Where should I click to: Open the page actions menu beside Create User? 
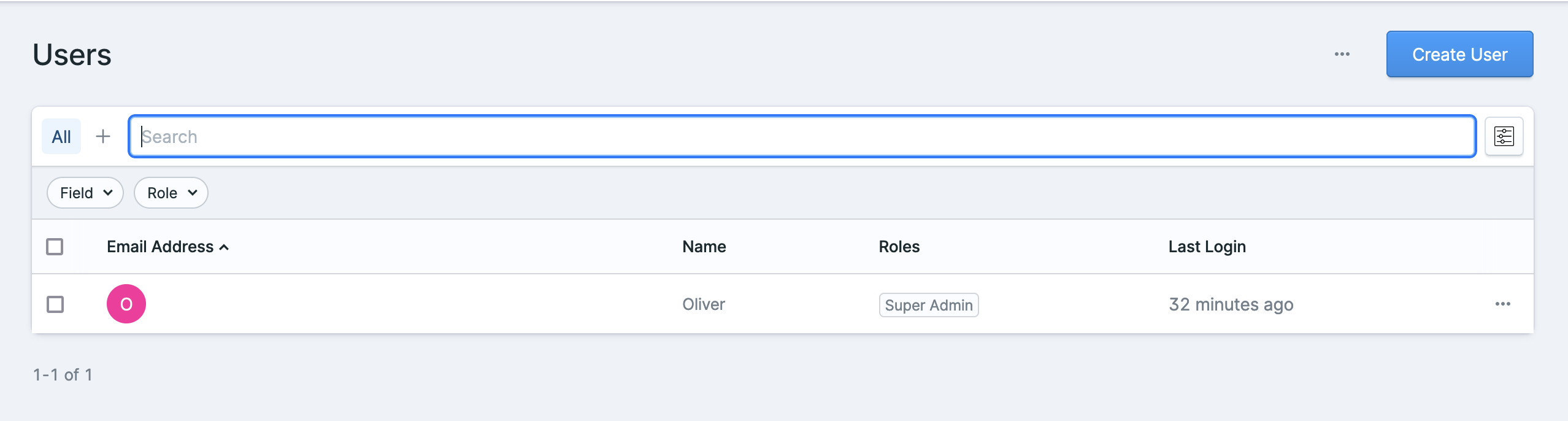pyautogui.click(x=1343, y=54)
